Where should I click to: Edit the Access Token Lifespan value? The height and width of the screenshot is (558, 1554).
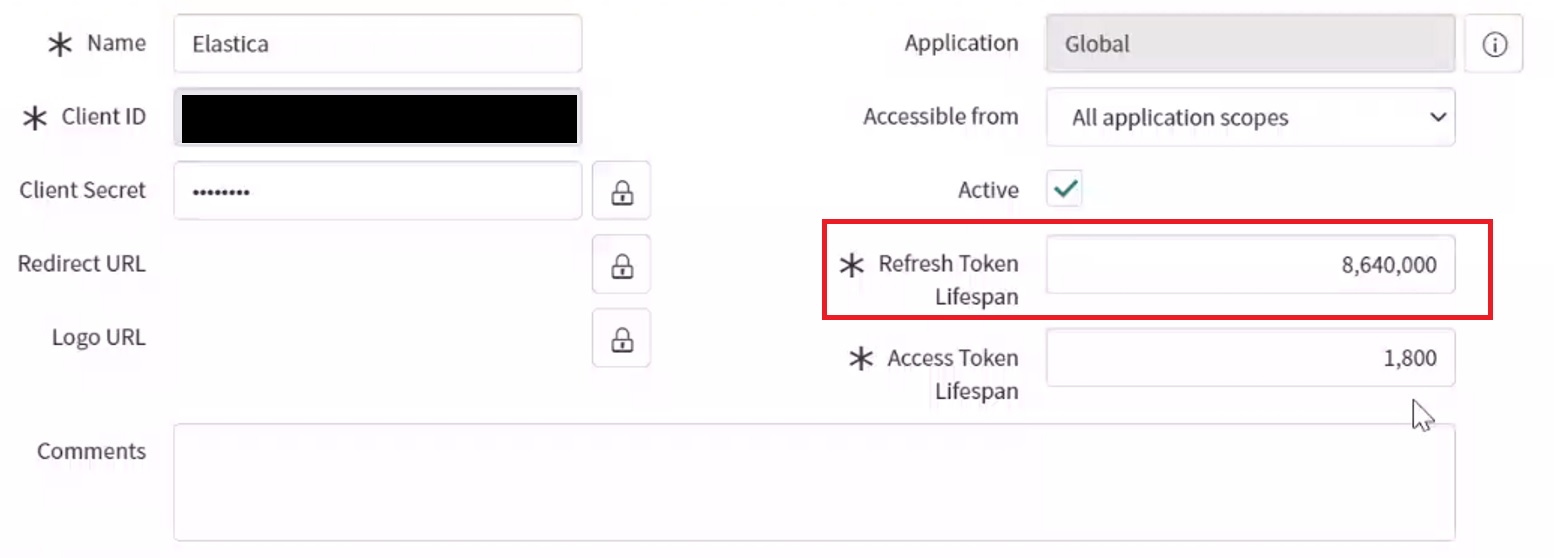[x=1250, y=357]
